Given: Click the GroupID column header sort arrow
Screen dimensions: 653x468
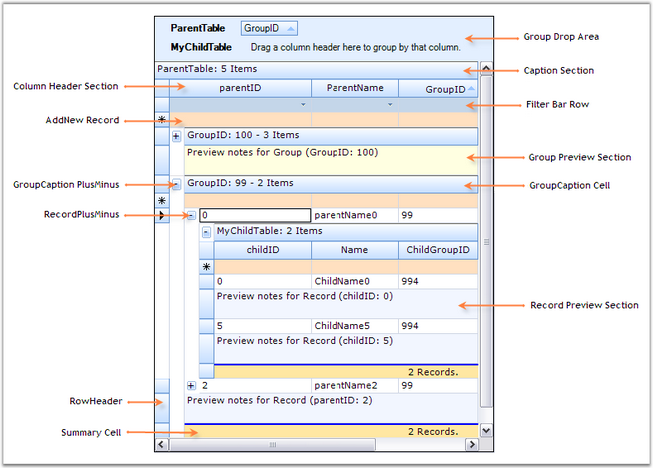Looking at the screenshot, I should point(471,88).
